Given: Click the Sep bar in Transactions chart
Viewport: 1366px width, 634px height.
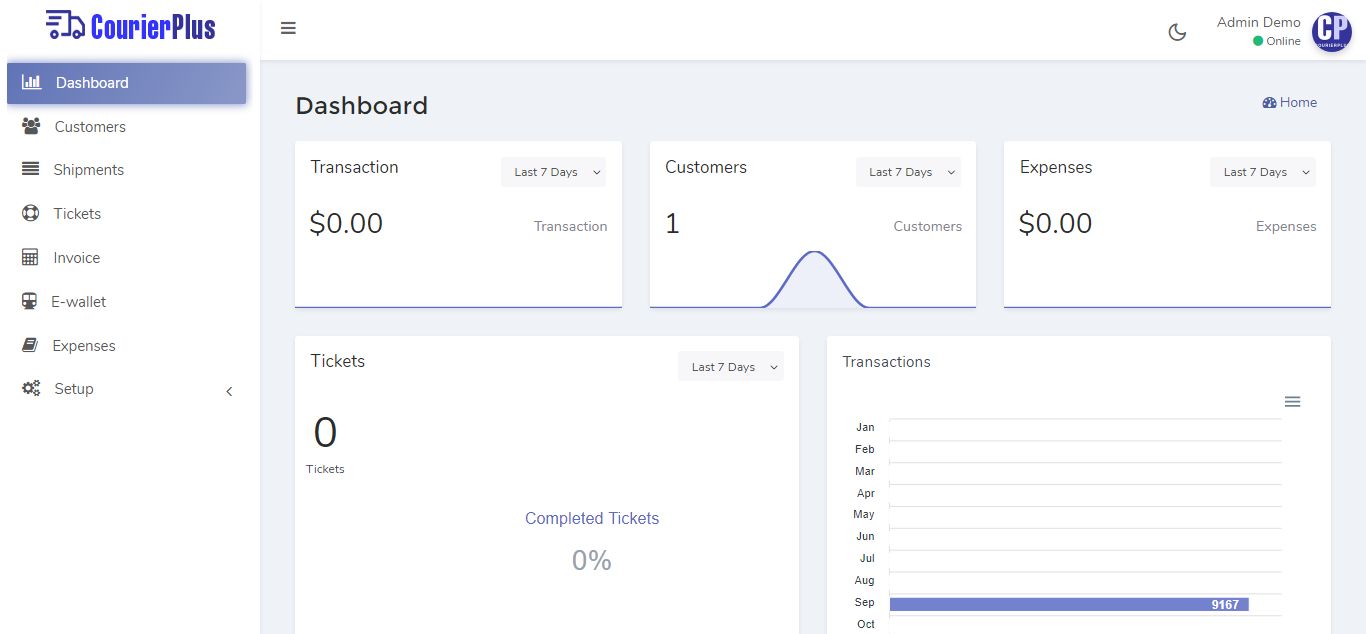Looking at the screenshot, I should coord(1068,604).
